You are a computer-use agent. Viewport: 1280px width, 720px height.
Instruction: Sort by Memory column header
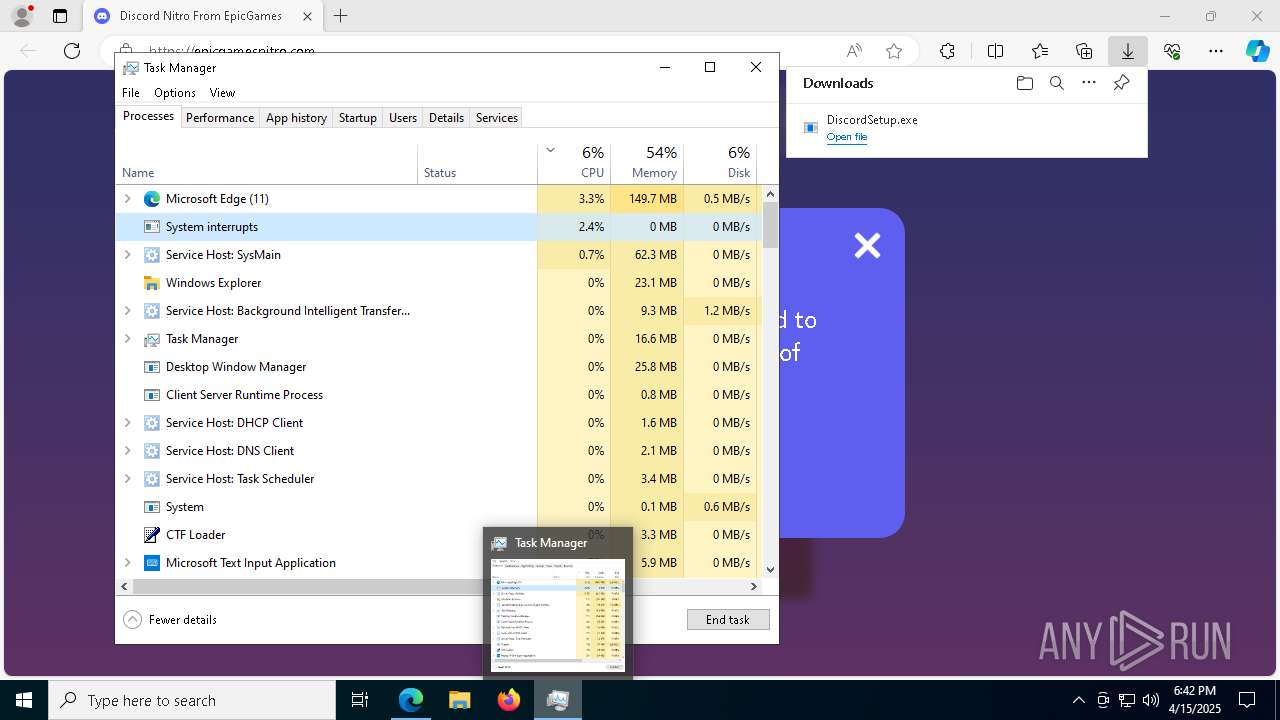[x=647, y=163]
